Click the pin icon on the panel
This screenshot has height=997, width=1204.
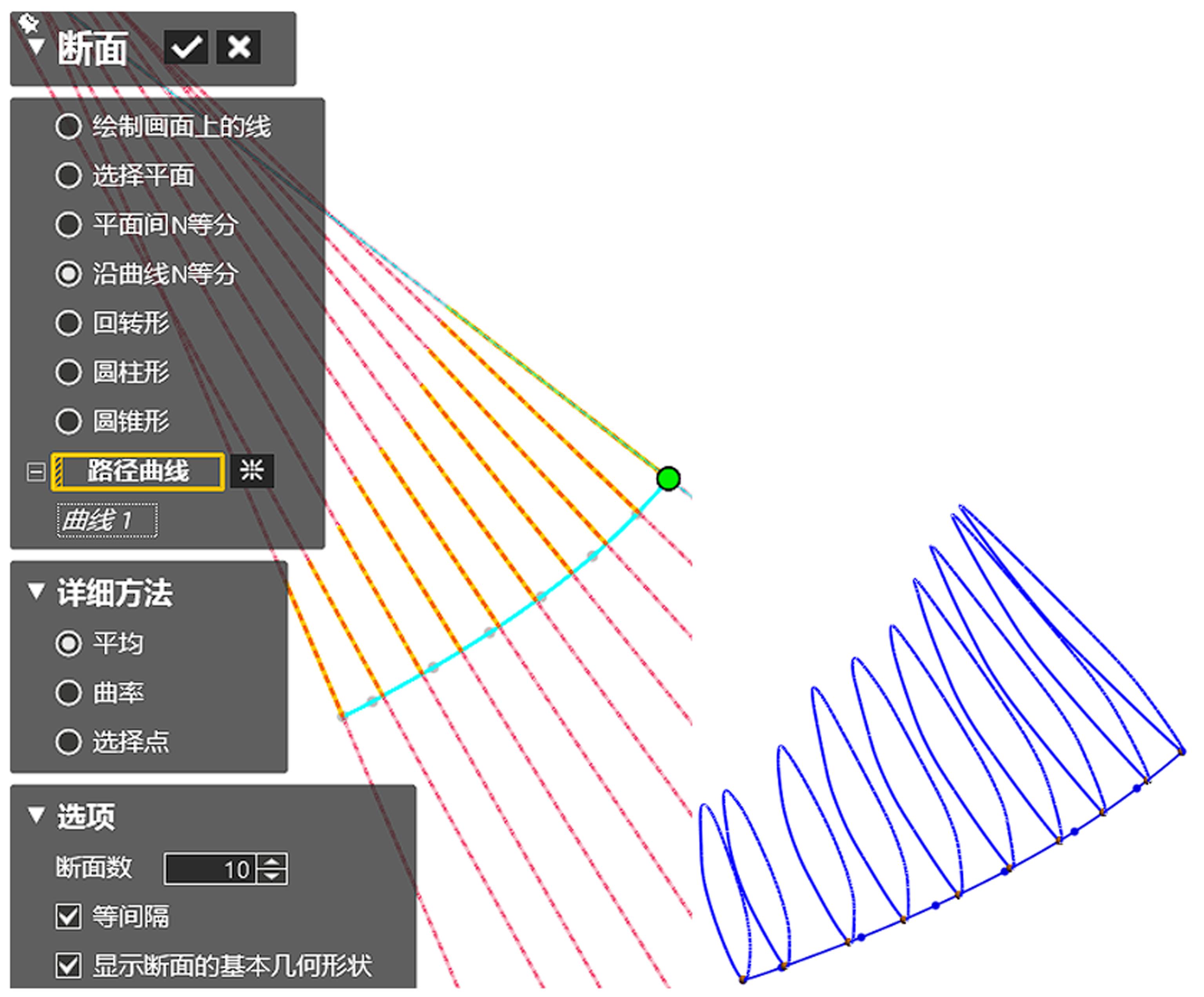pos(28,24)
